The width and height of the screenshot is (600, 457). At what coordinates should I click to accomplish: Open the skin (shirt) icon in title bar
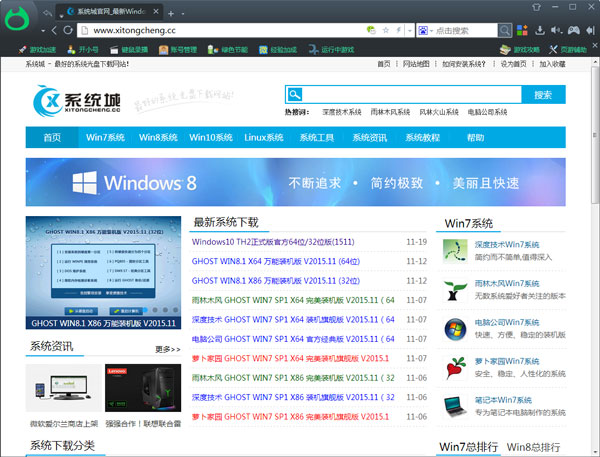tap(536, 7)
